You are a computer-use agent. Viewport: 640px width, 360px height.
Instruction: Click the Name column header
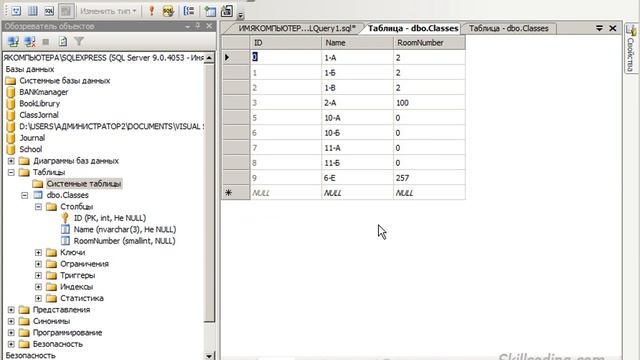358,42
